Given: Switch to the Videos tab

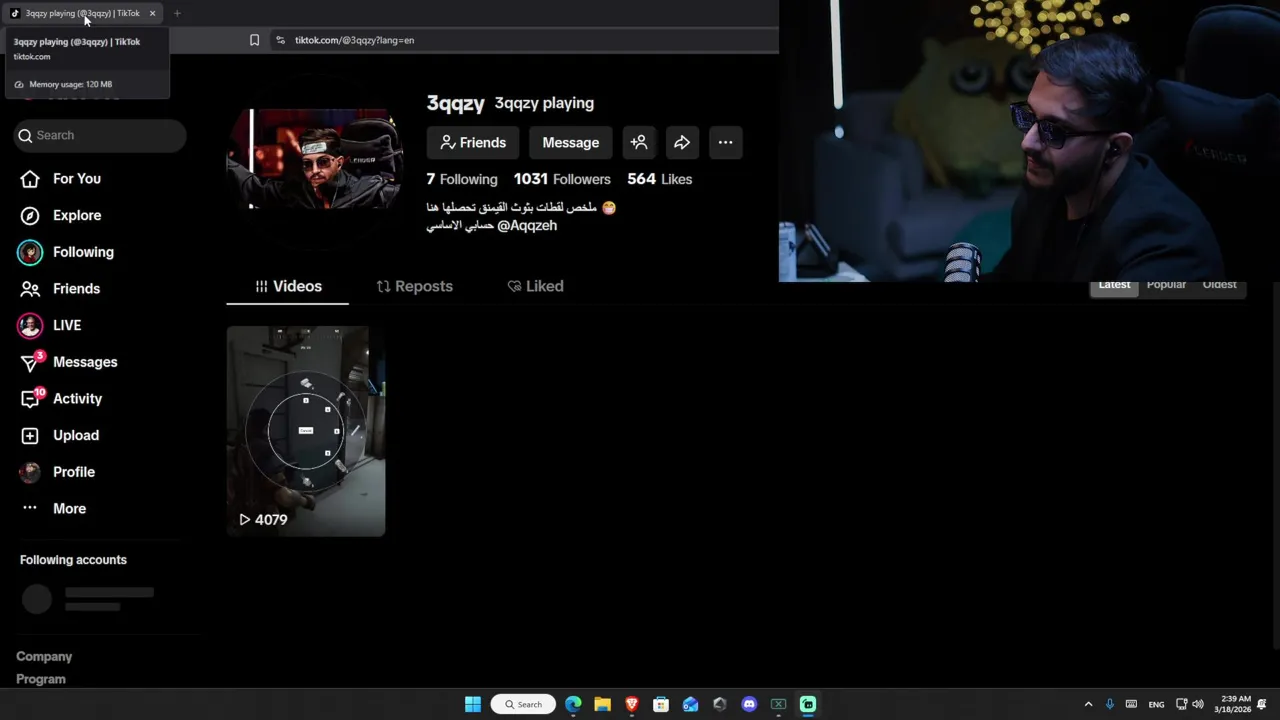Looking at the screenshot, I should pyautogui.click(x=288, y=286).
